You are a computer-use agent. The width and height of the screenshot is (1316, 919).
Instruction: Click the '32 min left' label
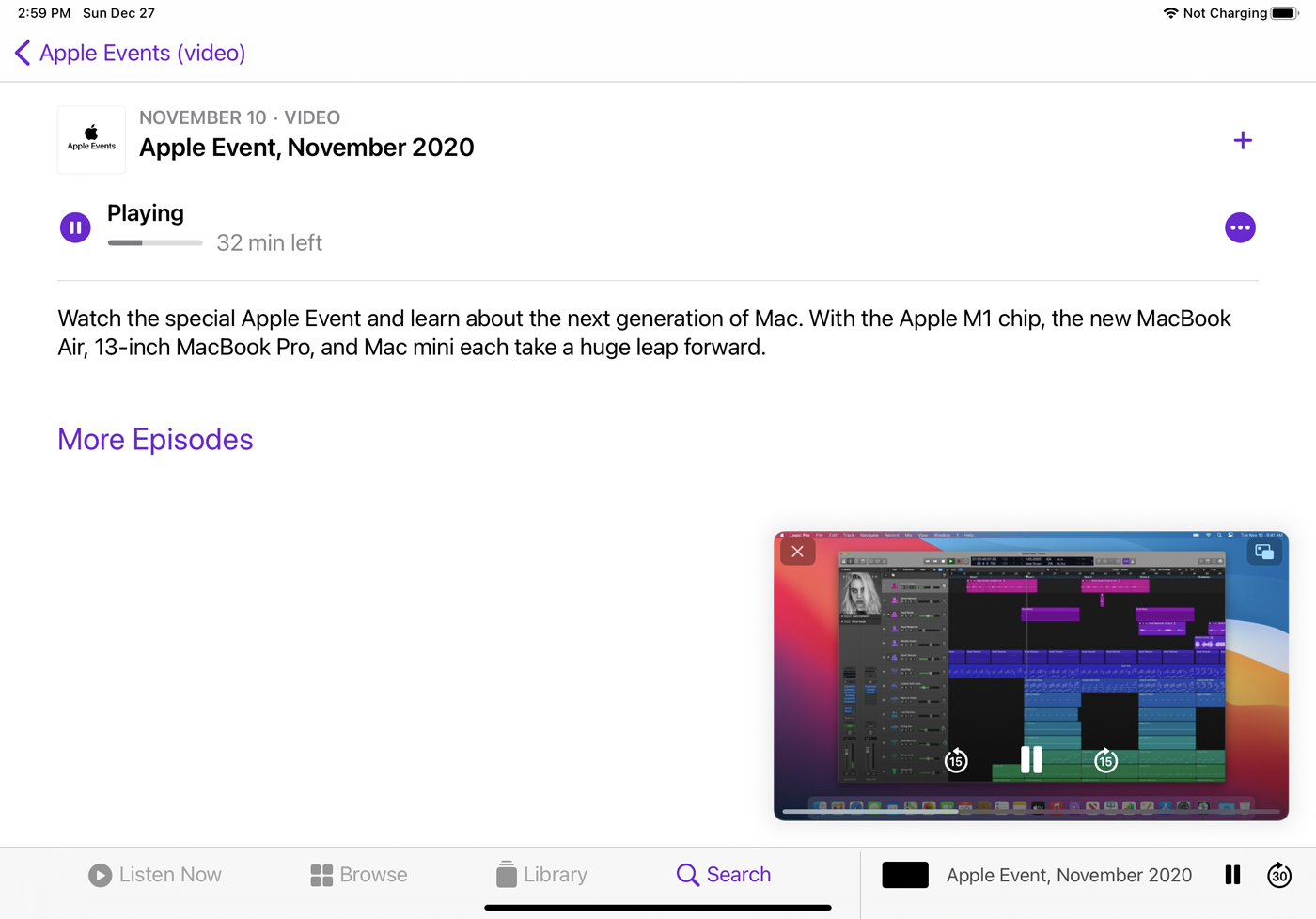(270, 242)
